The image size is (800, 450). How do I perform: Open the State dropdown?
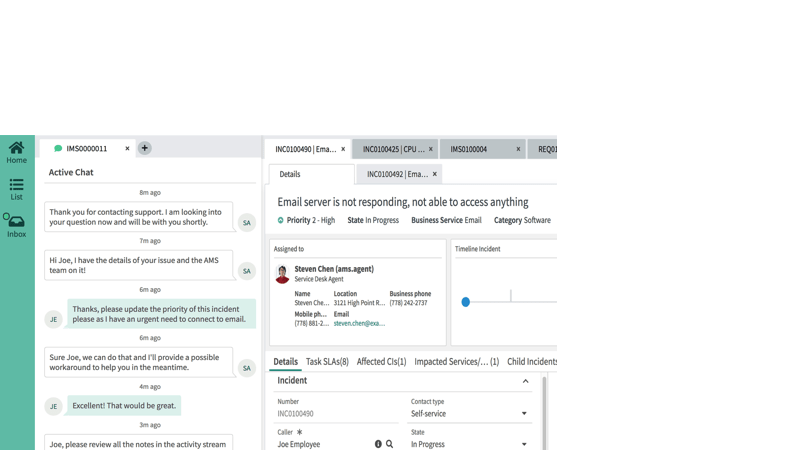pos(523,444)
